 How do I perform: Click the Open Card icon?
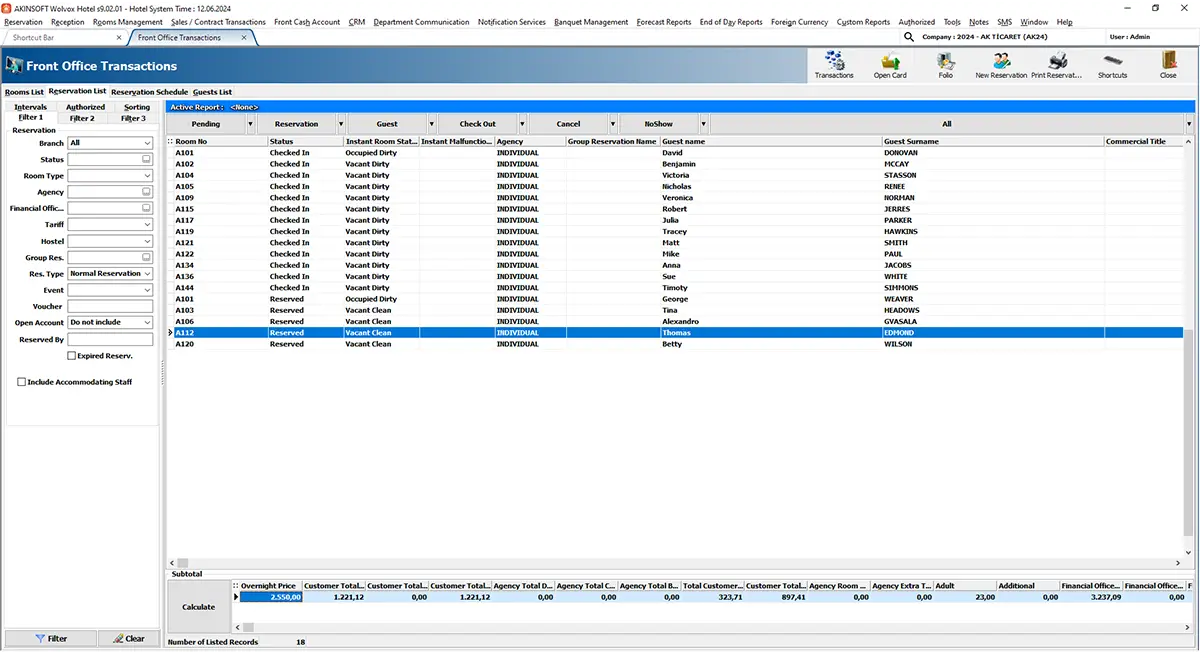pyautogui.click(x=890, y=65)
